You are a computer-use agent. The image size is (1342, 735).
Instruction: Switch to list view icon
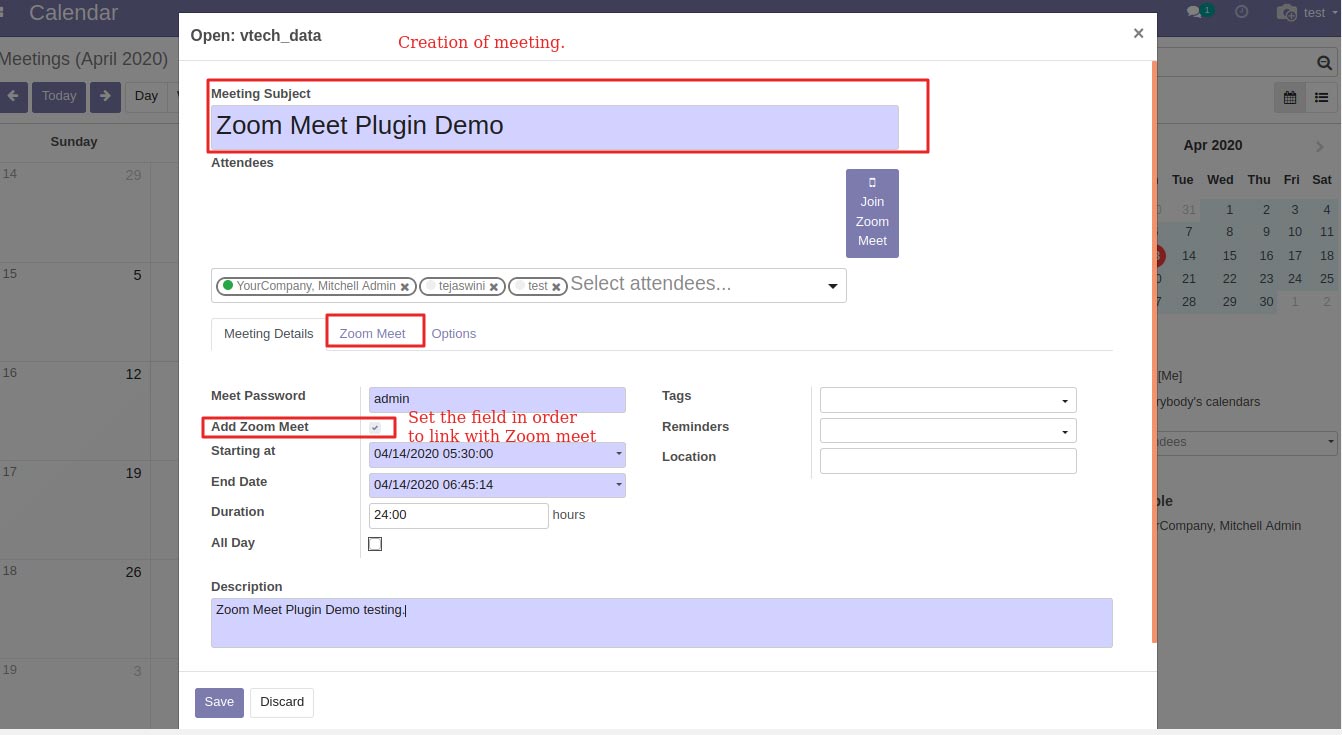pyautogui.click(x=1321, y=97)
